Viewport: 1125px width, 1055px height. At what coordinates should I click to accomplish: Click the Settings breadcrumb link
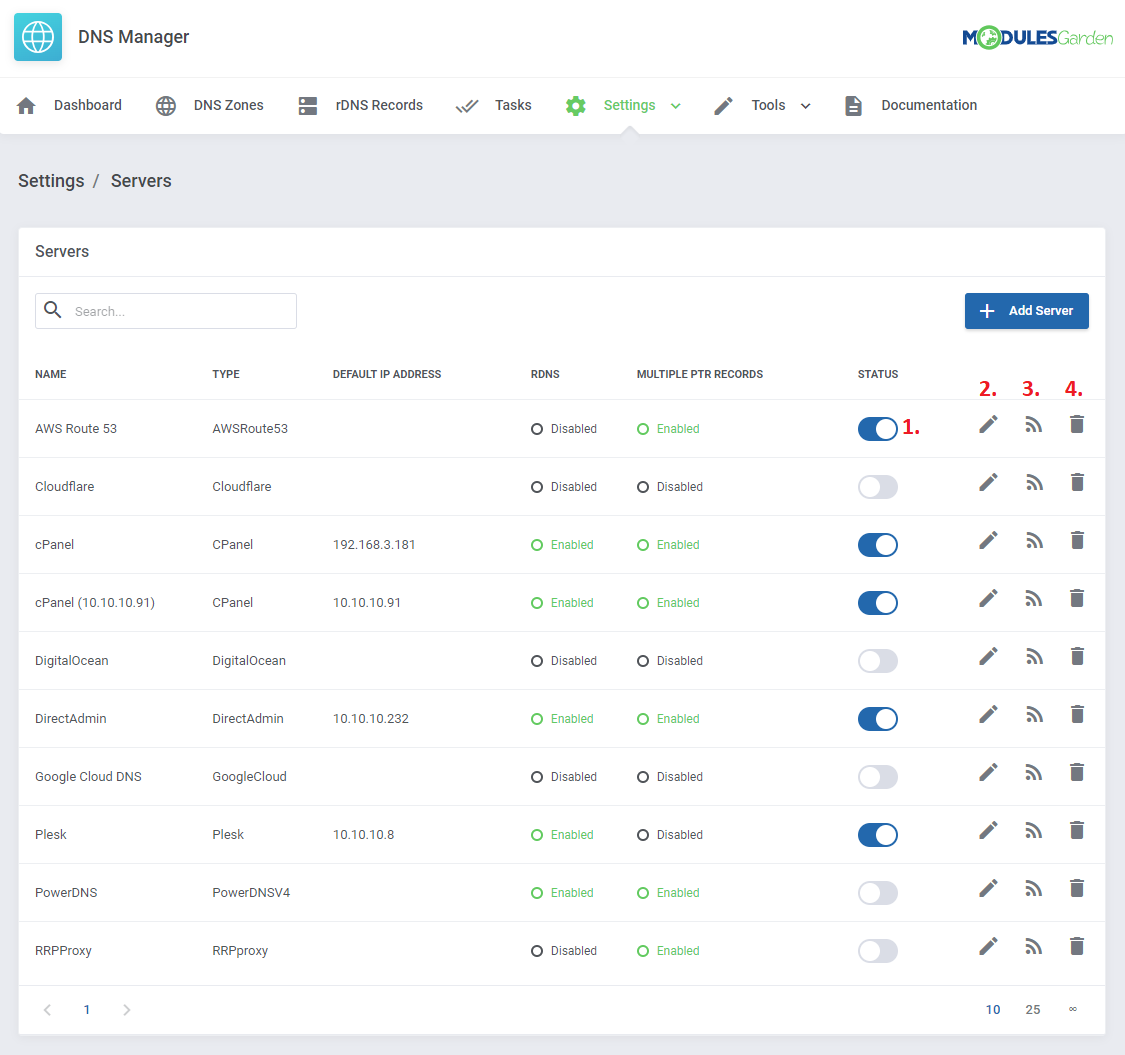click(51, 181)
